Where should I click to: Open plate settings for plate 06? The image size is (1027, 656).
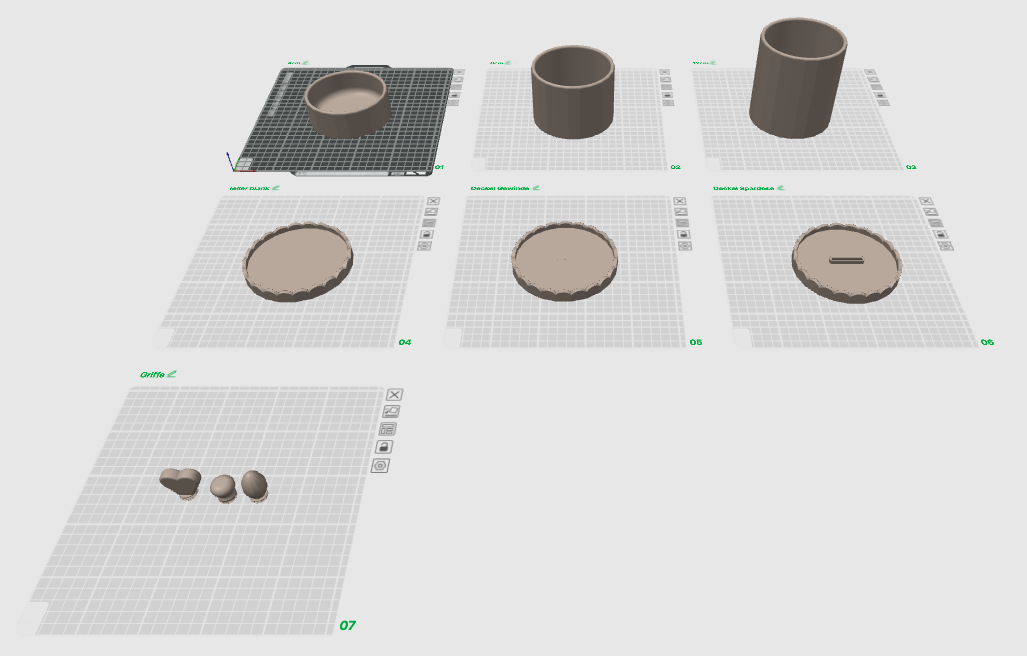tap(945, 246)
